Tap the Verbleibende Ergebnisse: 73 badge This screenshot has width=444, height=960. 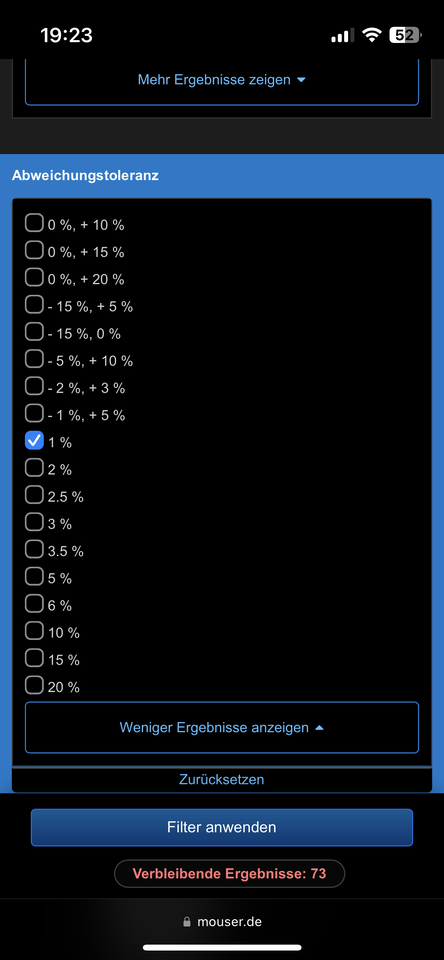230,874
